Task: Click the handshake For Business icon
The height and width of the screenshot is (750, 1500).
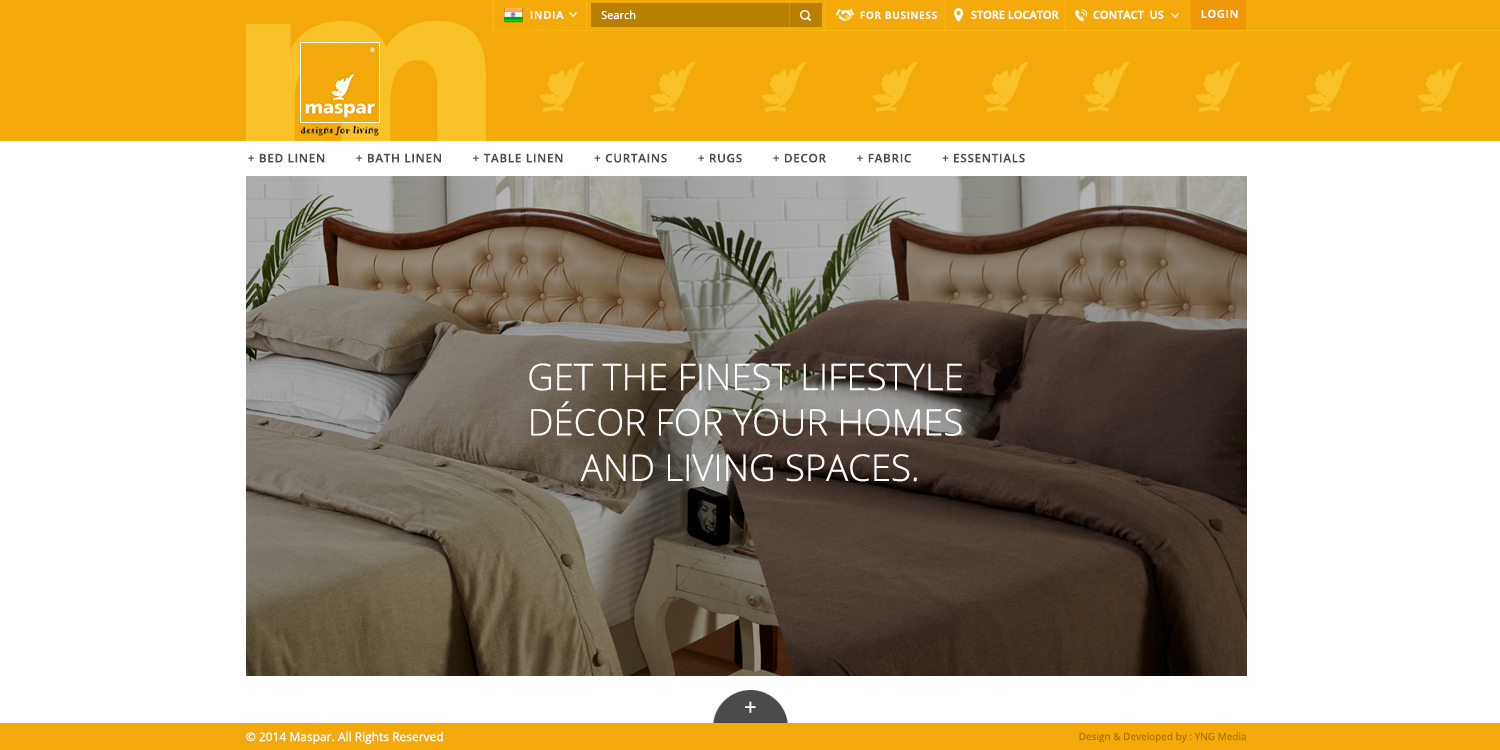Action: point(845,15)
